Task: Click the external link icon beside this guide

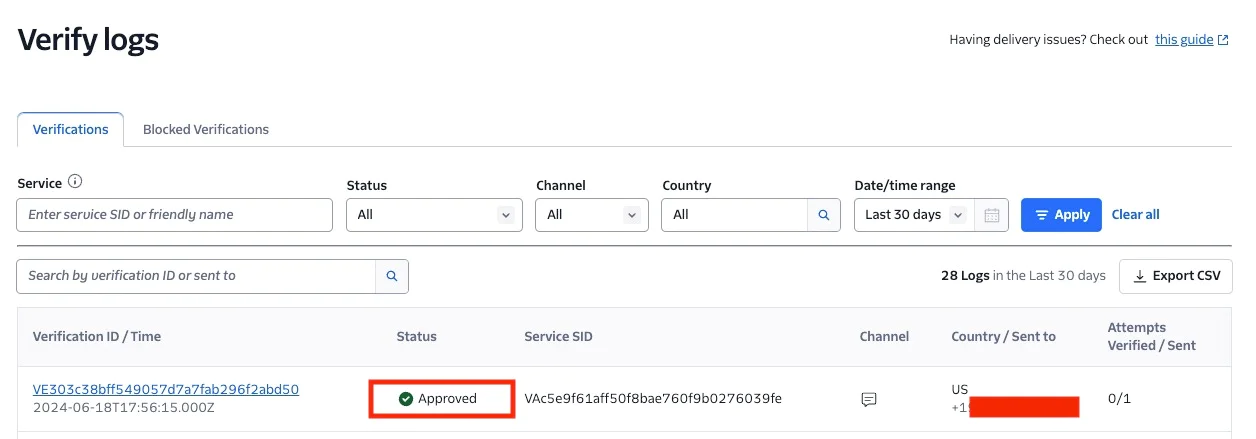Action: coord(1223,40)
